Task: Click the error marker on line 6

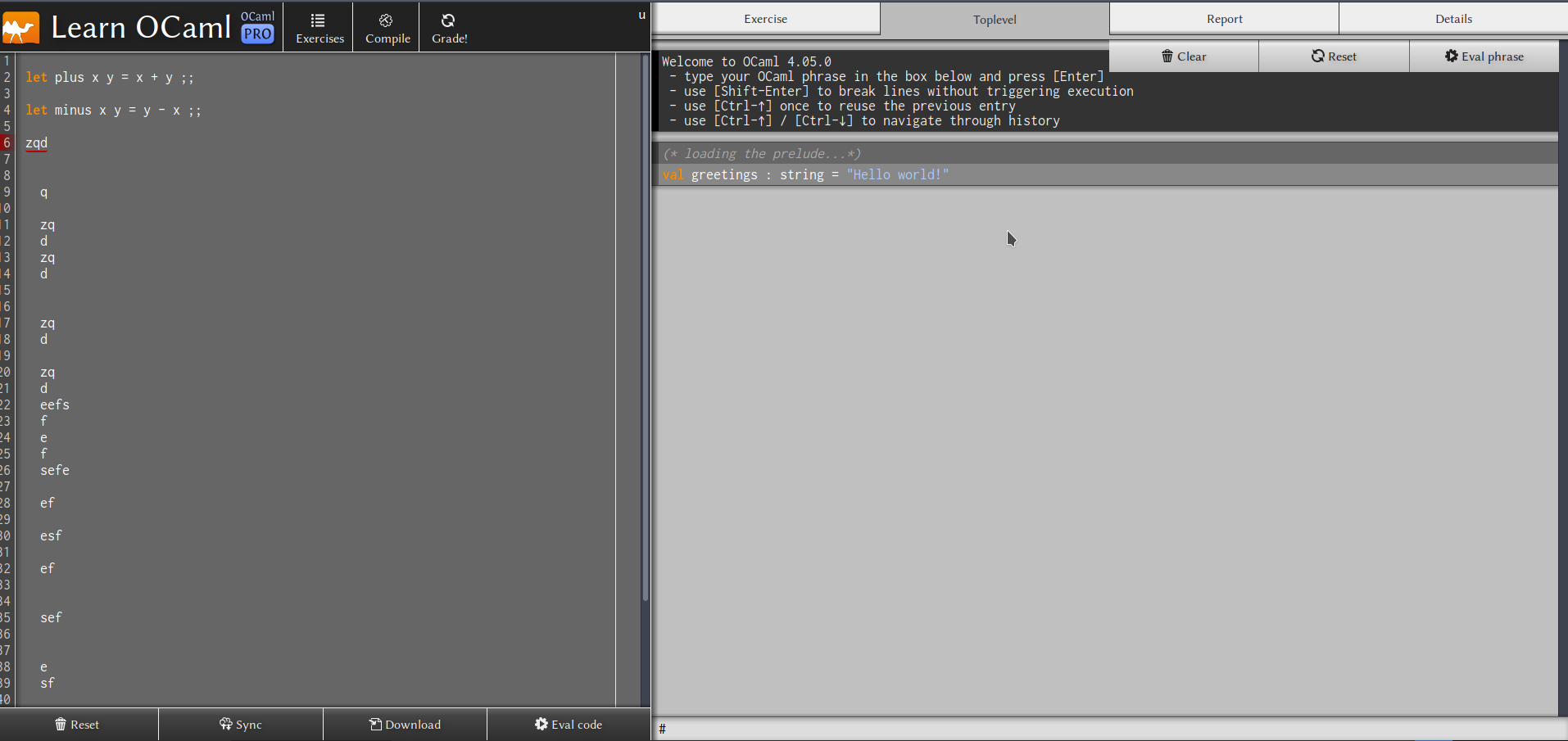Action: click(x=7, y=142)
